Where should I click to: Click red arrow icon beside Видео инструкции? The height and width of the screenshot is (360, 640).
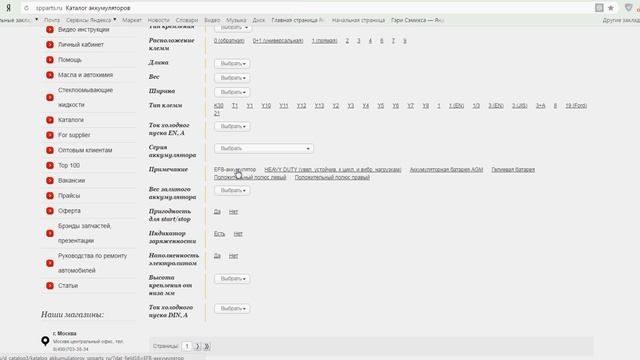click(50, 29)
